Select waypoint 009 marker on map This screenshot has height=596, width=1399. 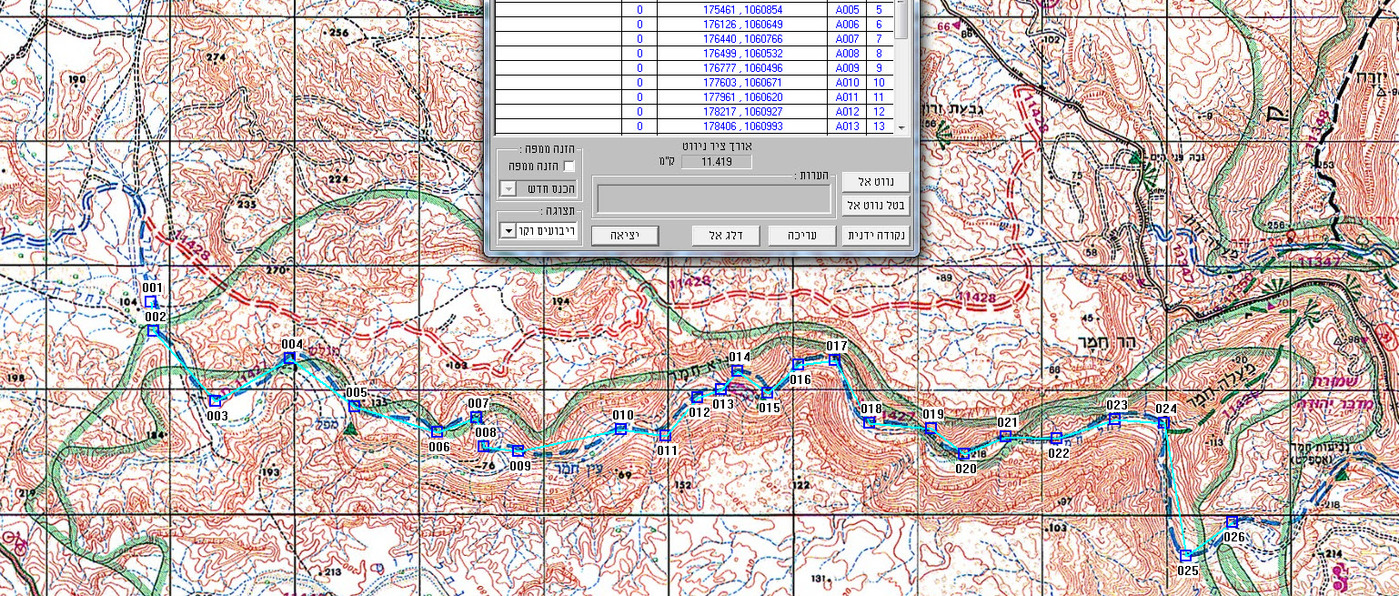[518, 451]
